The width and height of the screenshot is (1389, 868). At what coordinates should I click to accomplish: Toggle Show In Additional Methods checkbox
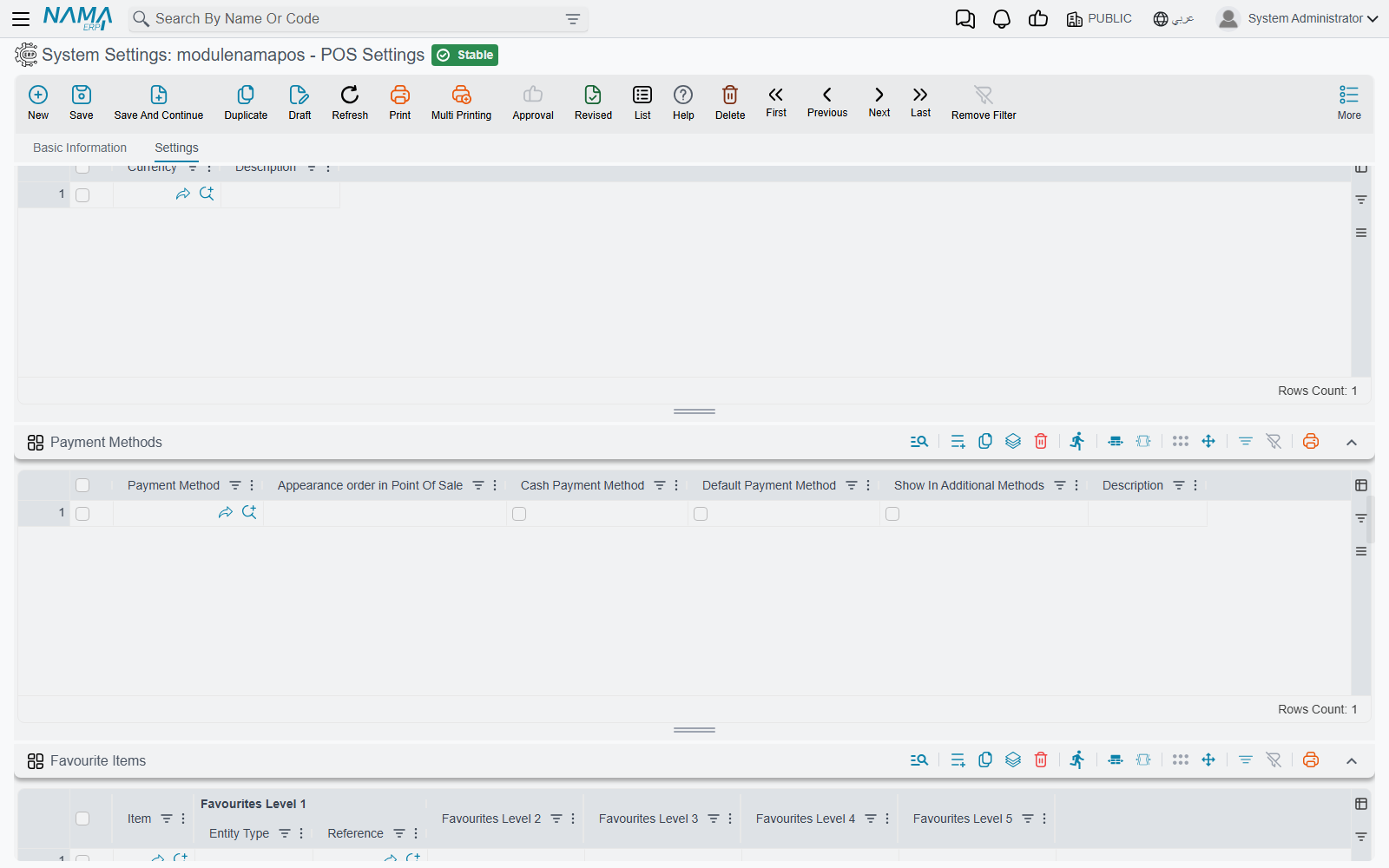pyautogui.click(x=892, y=514)
